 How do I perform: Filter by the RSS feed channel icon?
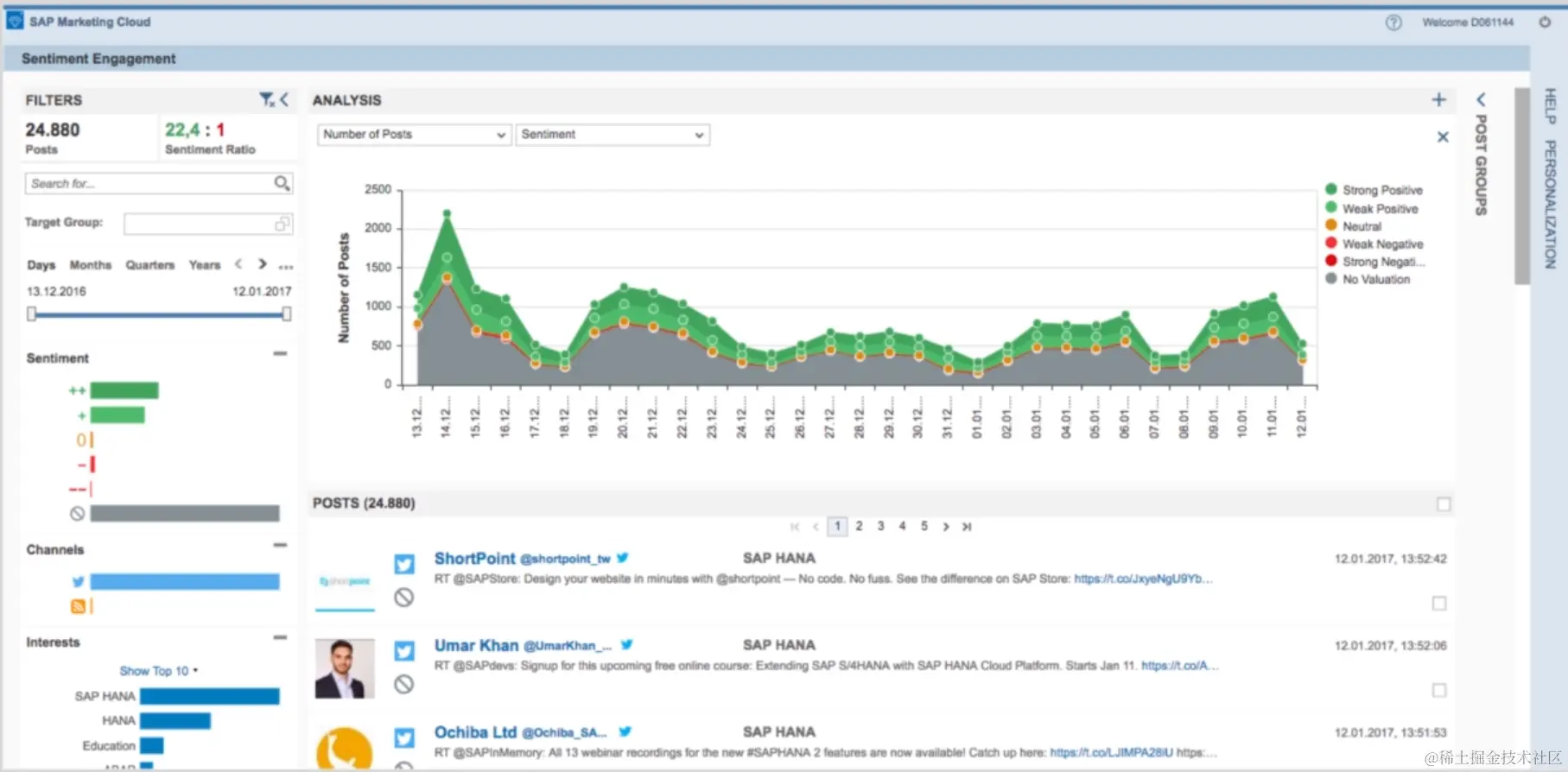78,606
